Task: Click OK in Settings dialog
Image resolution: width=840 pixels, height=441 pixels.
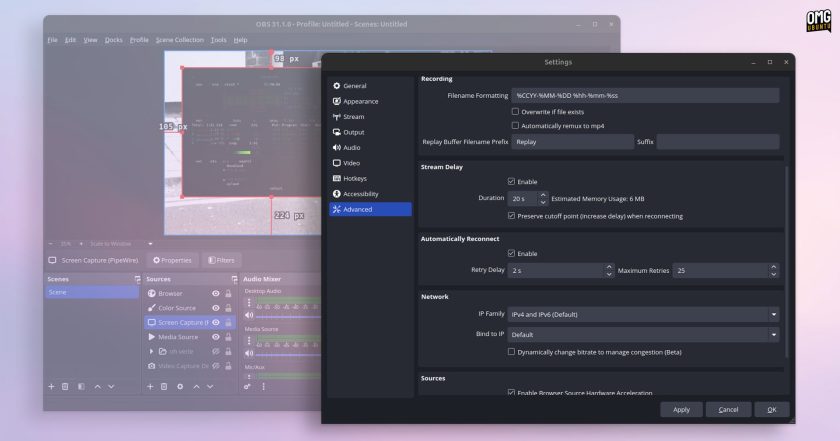Action: (771, 409)
